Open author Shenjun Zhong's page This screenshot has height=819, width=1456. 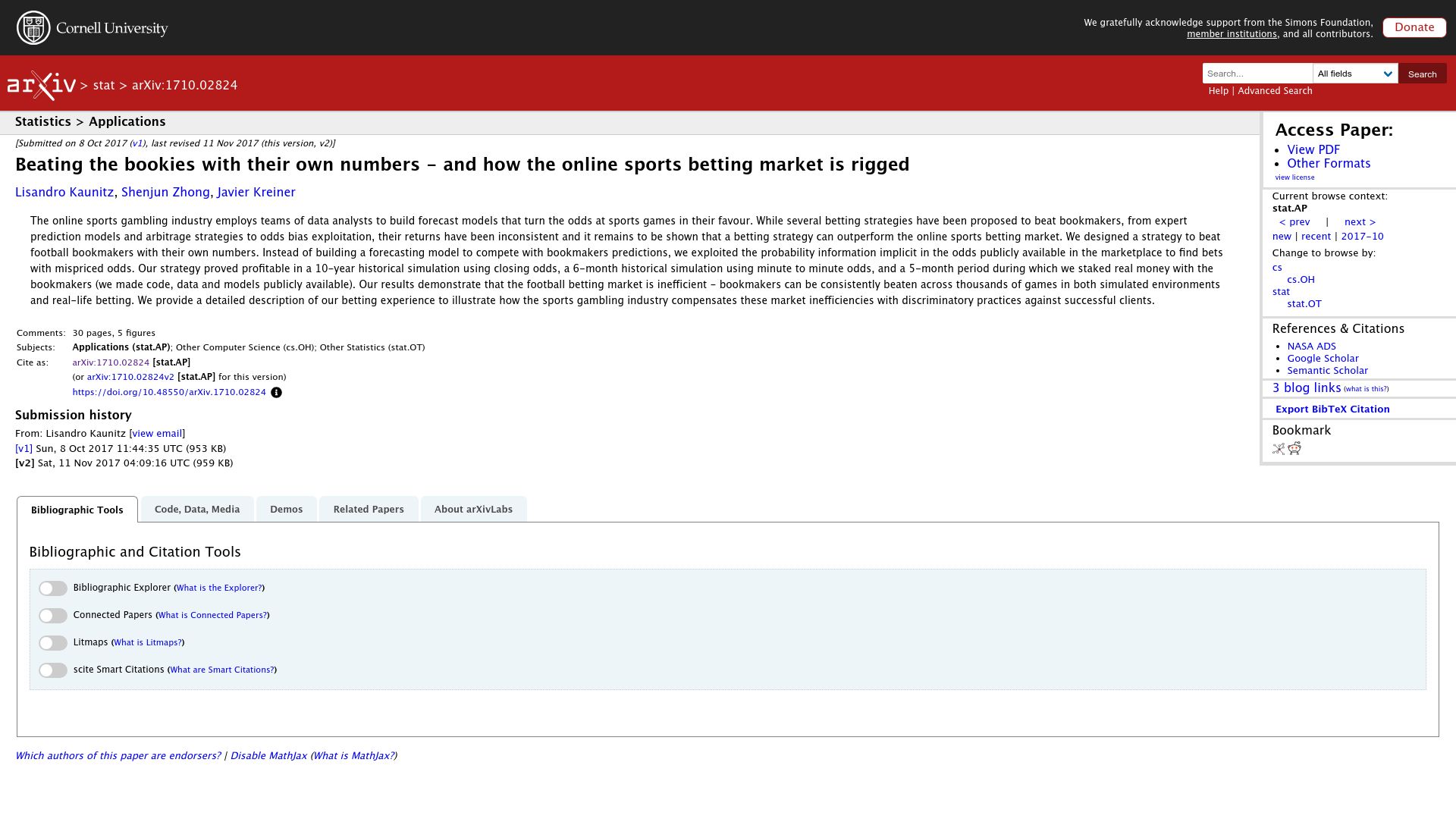tap(165, 193)
